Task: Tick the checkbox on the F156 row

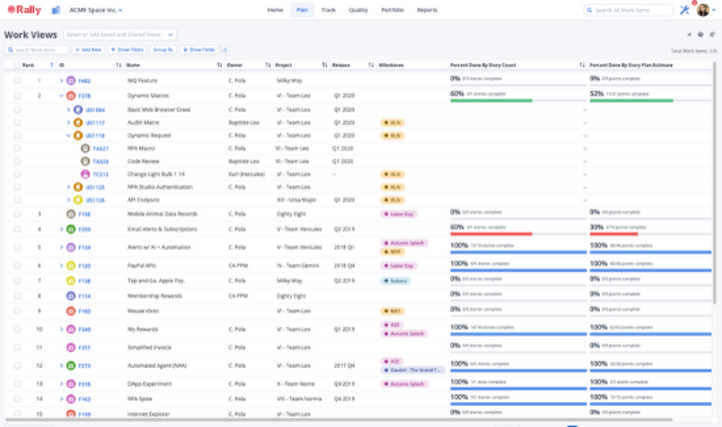Action: [17, 213]
